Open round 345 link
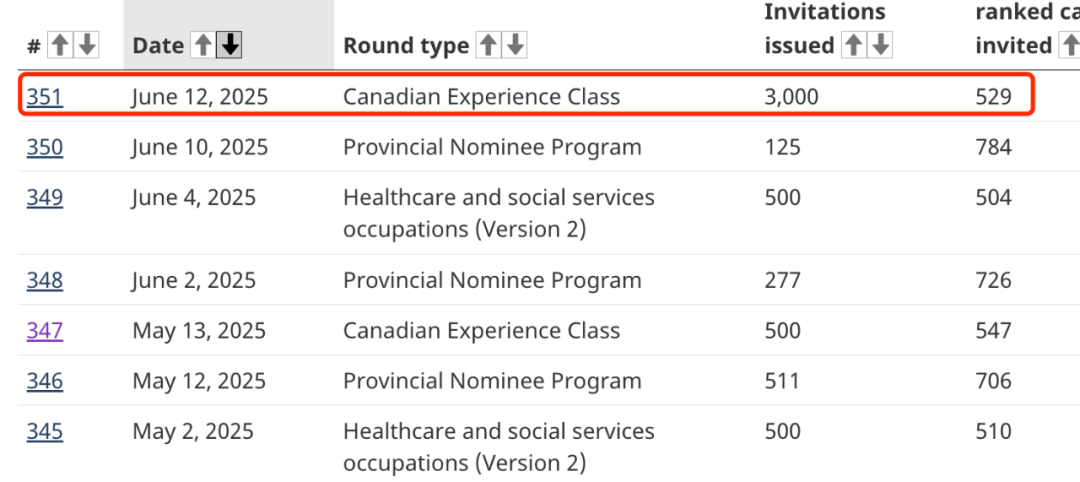 pyautogui.click(x=44, y=432)
